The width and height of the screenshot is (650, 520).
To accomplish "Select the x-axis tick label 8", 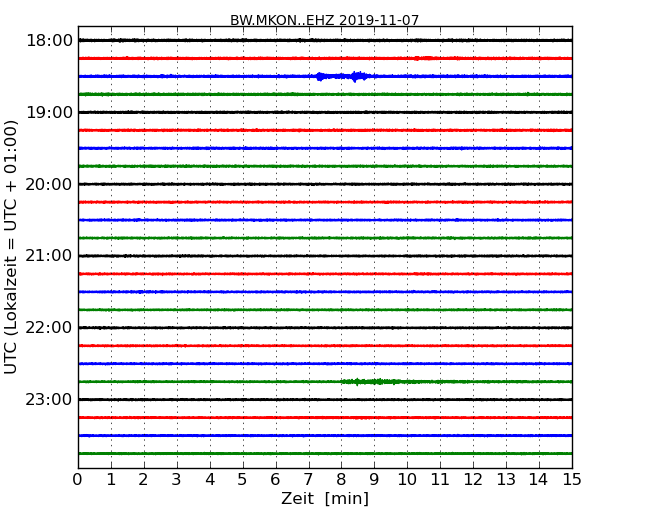I will [x=341, y=479].
